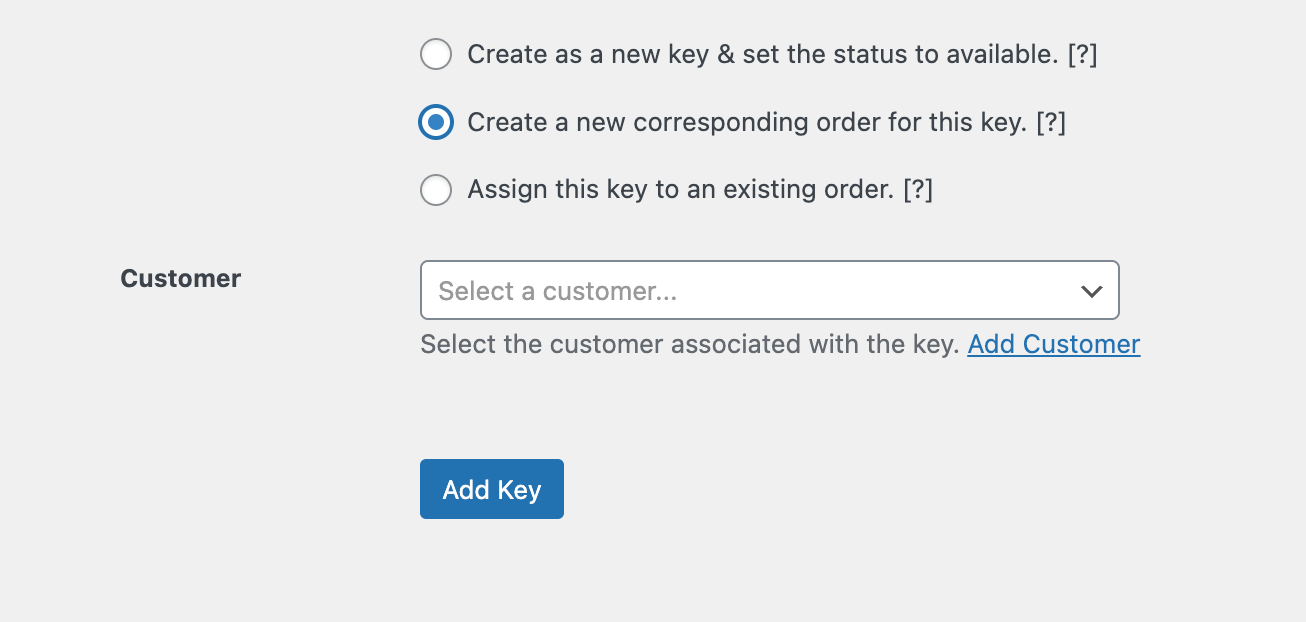Image resolution: width=1306 pixels, height=622 pixels.
Task: Click the [?] beside the second radio option
Action: pyautogui.click(x=1051, y=121)
